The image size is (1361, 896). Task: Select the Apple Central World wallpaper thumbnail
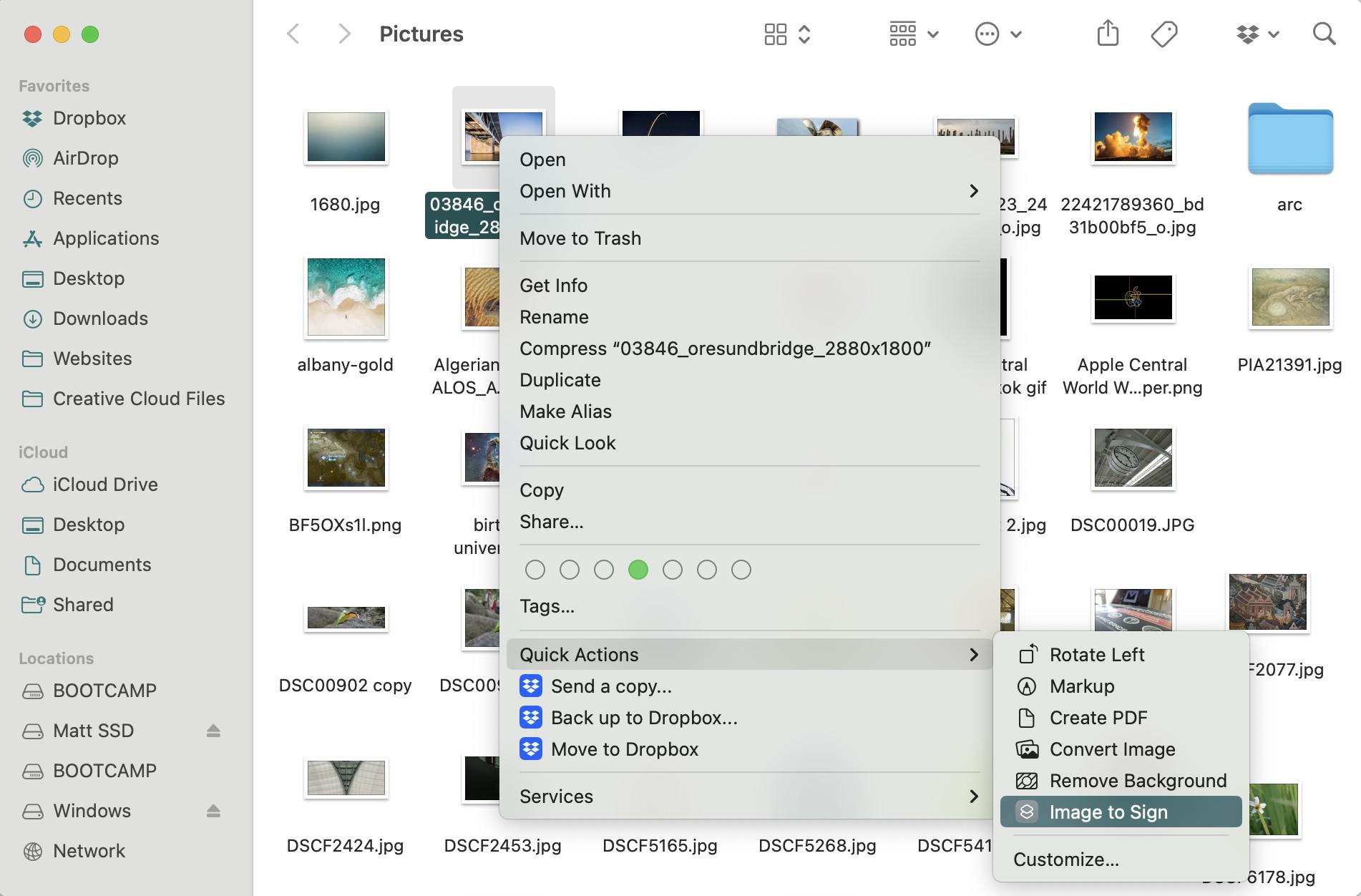click(1133, 297)
